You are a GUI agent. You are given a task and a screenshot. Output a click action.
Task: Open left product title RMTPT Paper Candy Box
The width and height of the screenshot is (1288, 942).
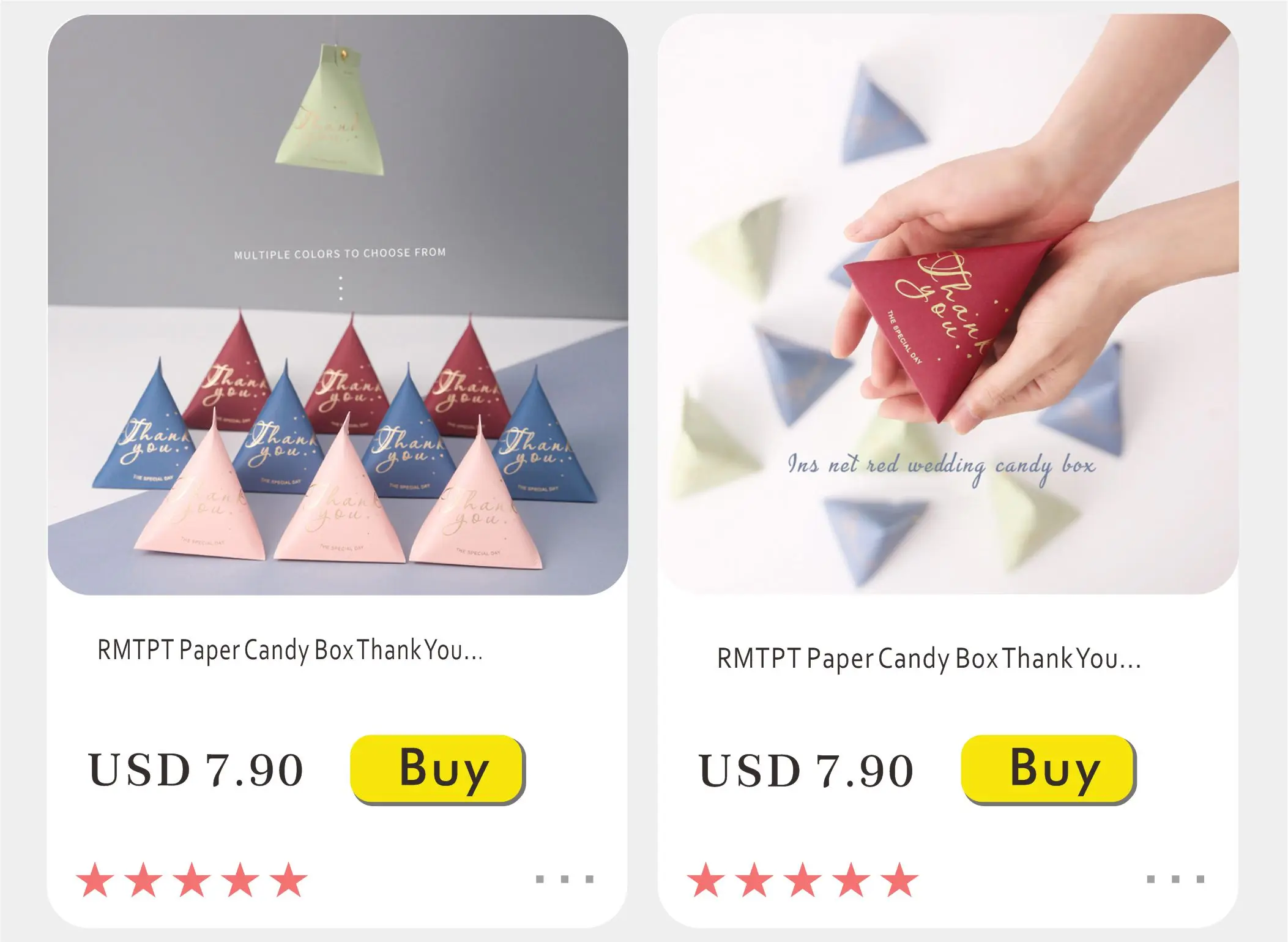point(290,651)
